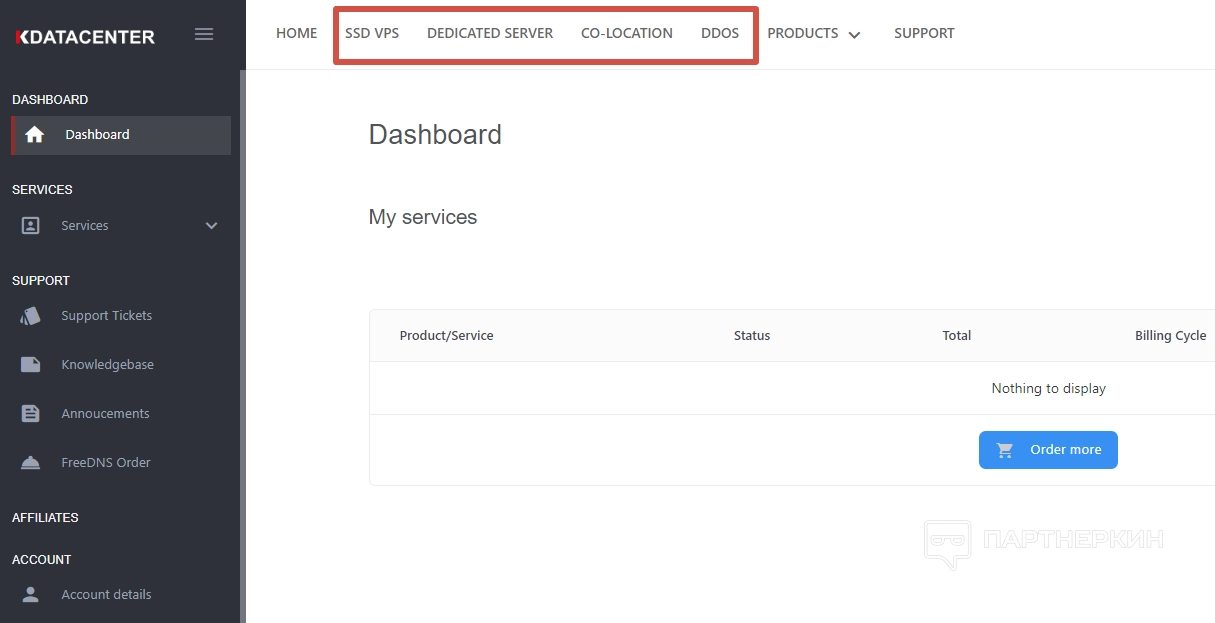Open the Support top menu link
The width and height of the screenshot is (1215, 623).
[924, 33]
